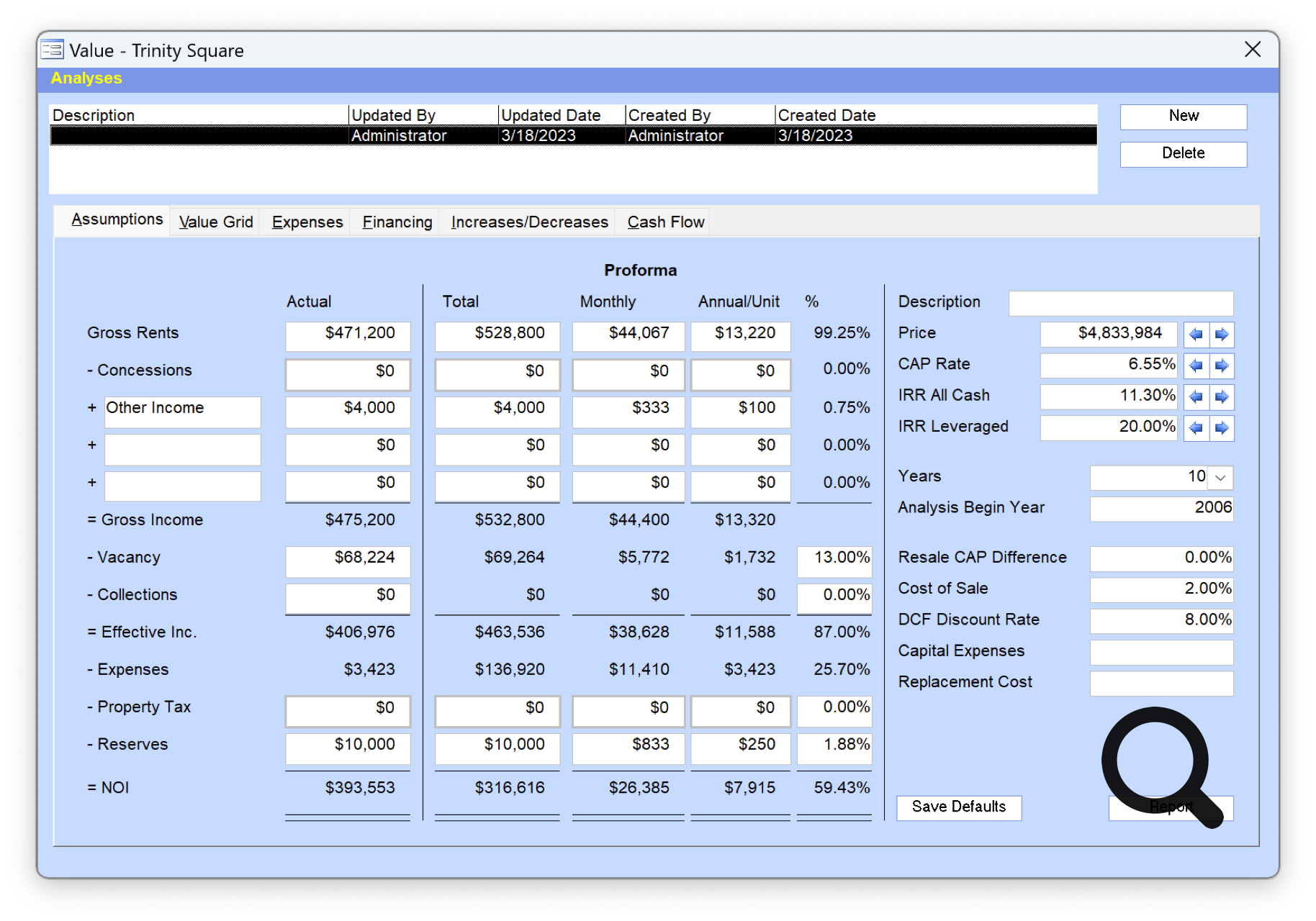Click the Report button

(x=1171, y=807)
